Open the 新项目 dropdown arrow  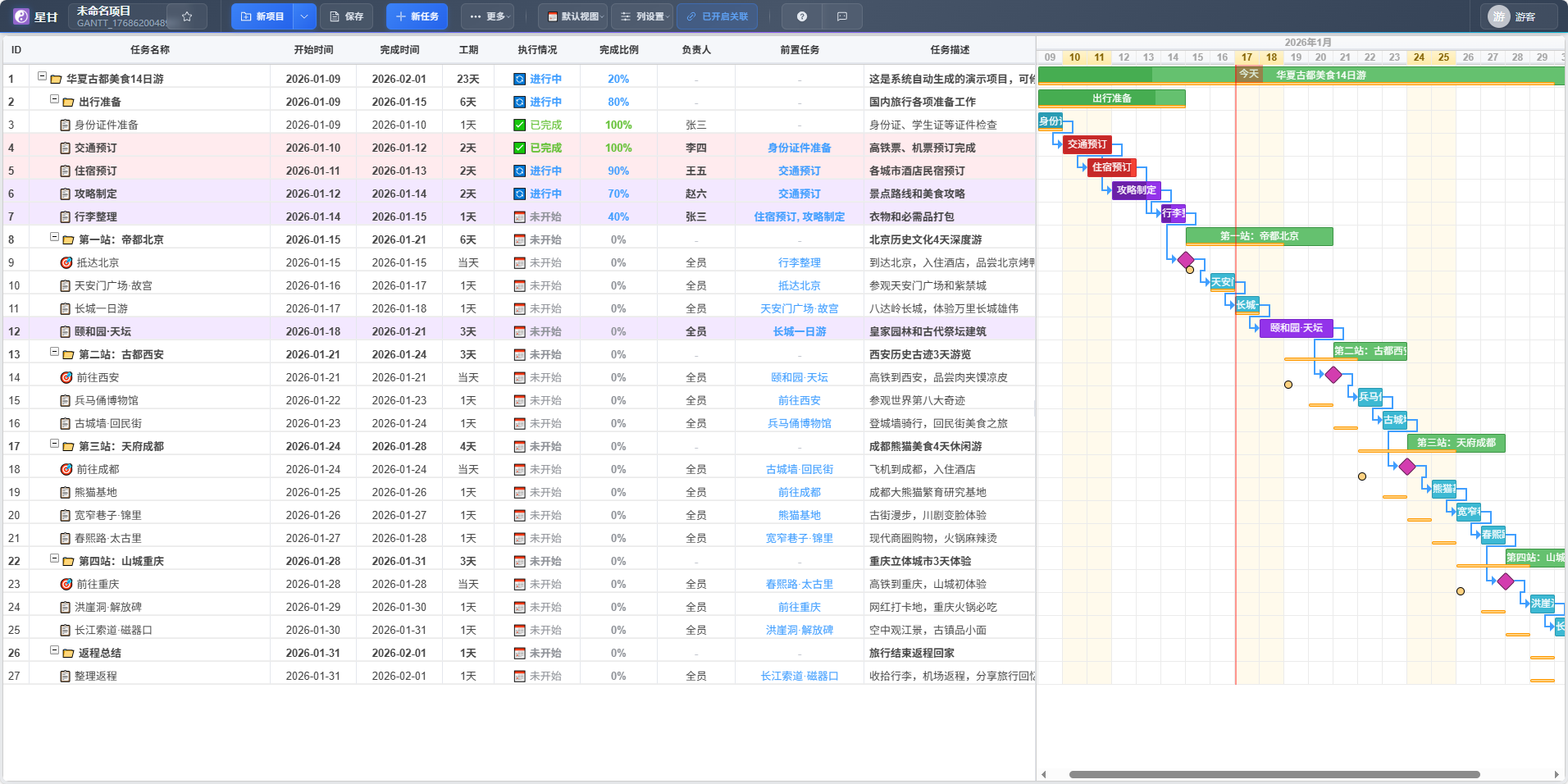pos(303,16)
